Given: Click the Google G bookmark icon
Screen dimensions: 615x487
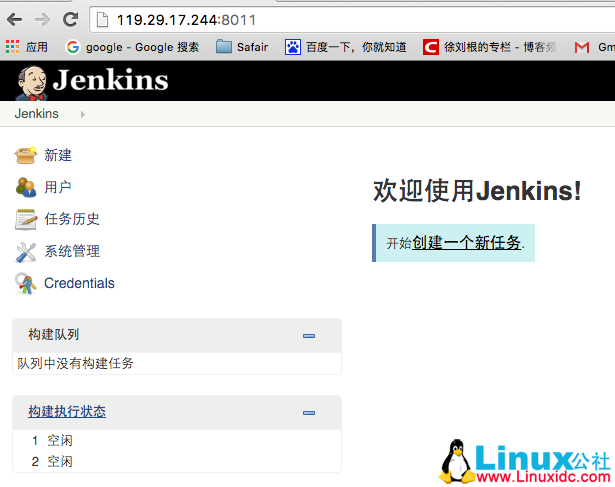Looking at the screenshot, I should (73, 47).
